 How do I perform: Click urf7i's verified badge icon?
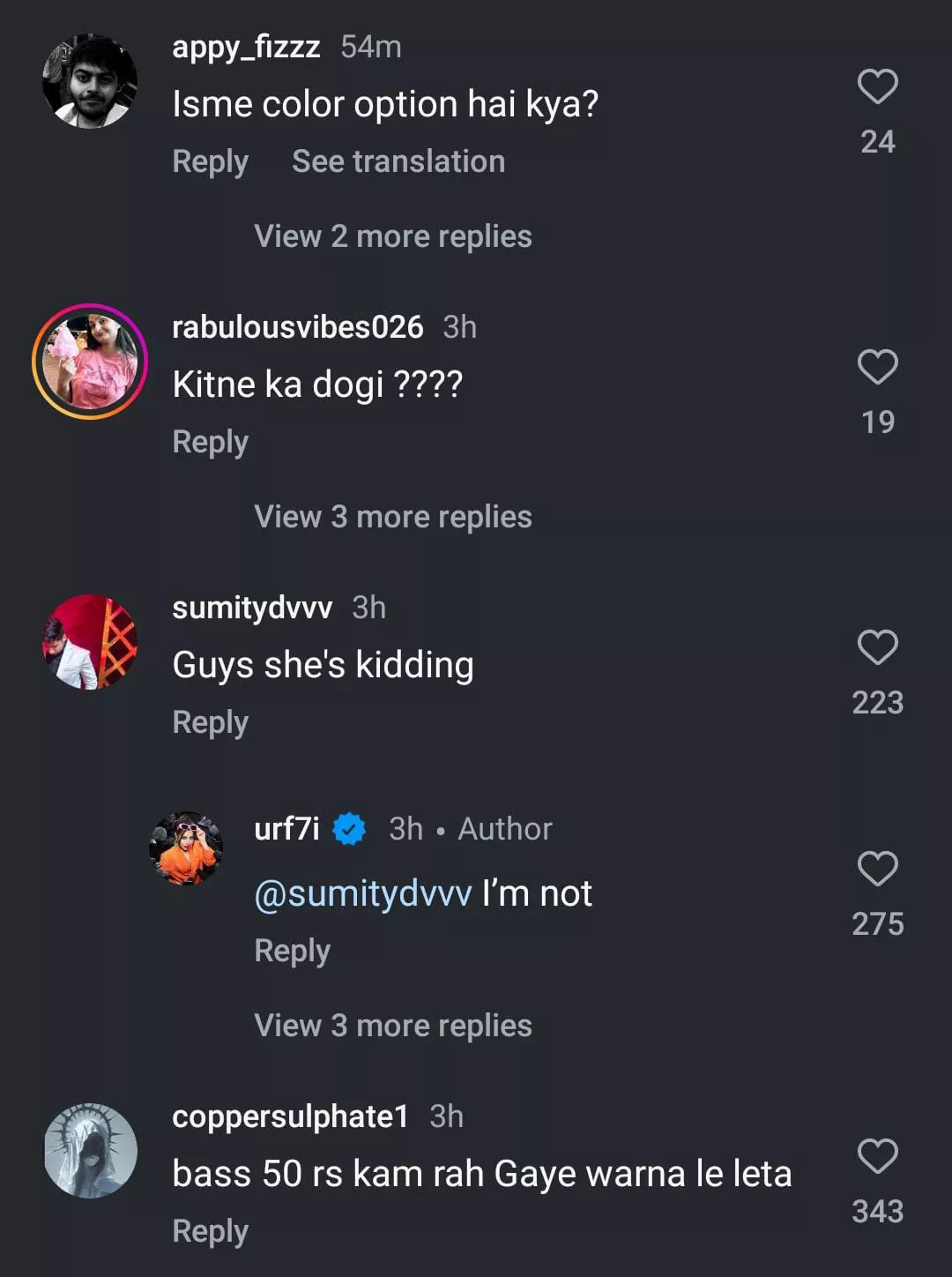349,829
